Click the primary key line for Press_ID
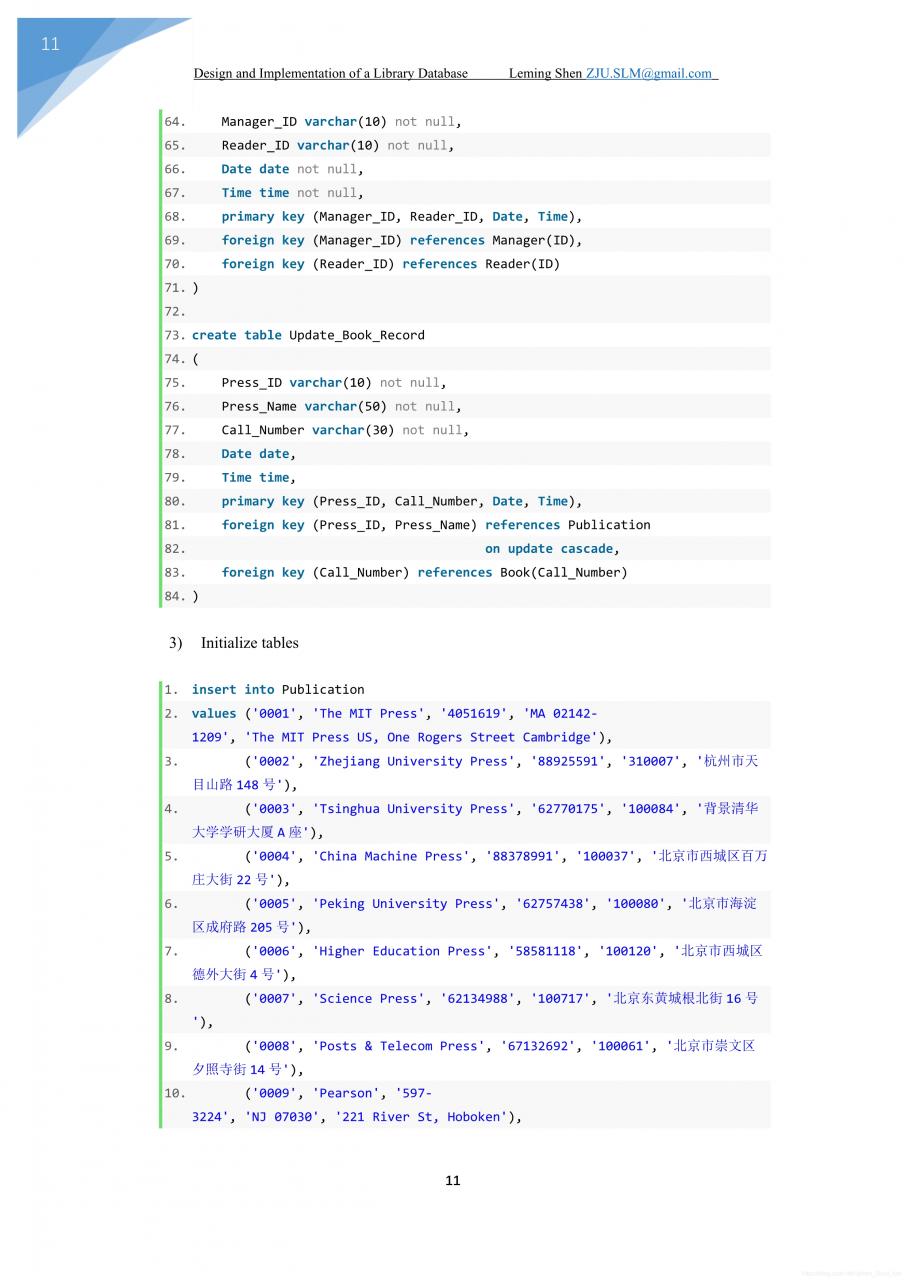The height and width of the screenshot is (1280, 905). [401, 501]
